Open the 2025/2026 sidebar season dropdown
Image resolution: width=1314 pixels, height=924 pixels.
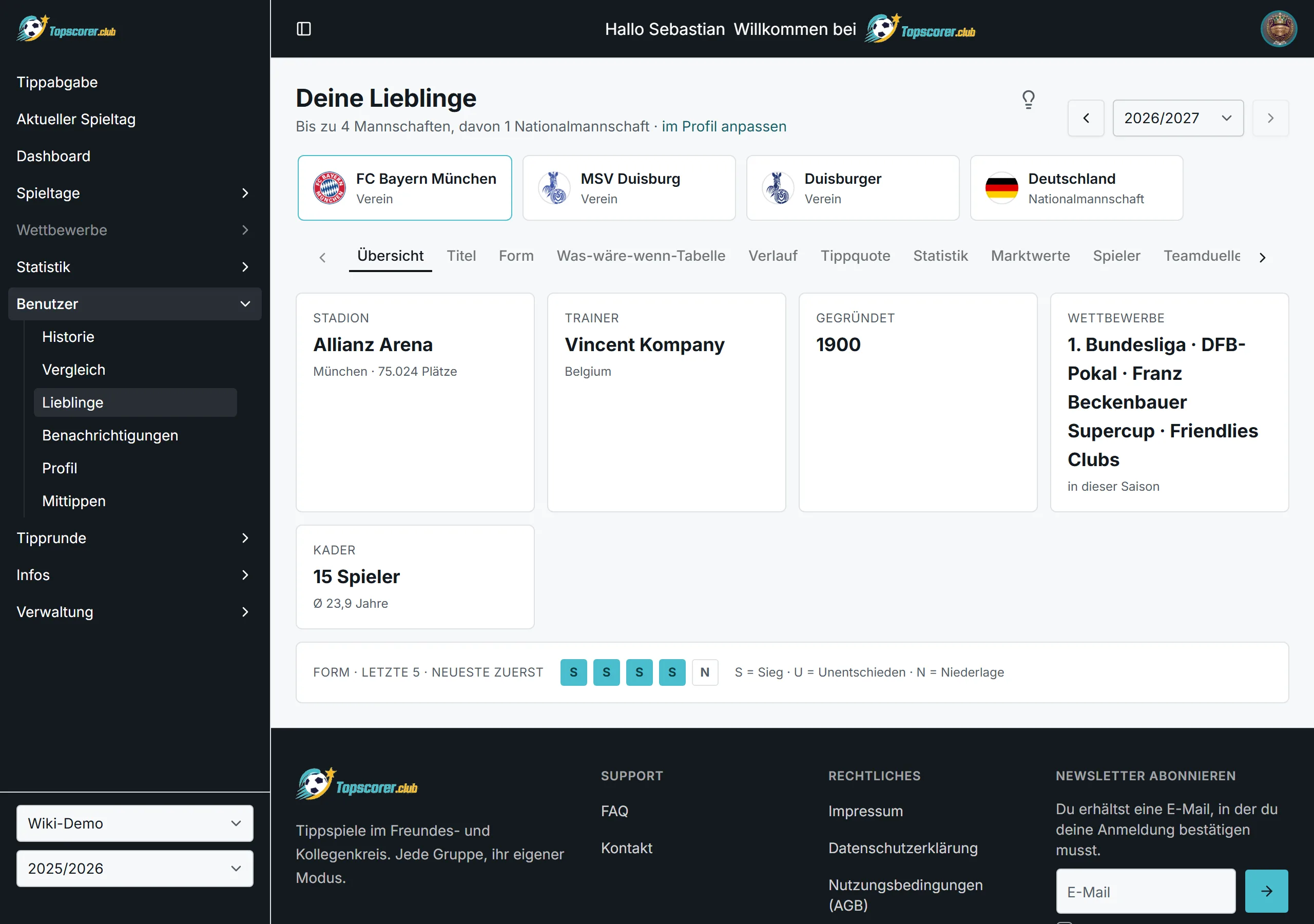(134, 869)
